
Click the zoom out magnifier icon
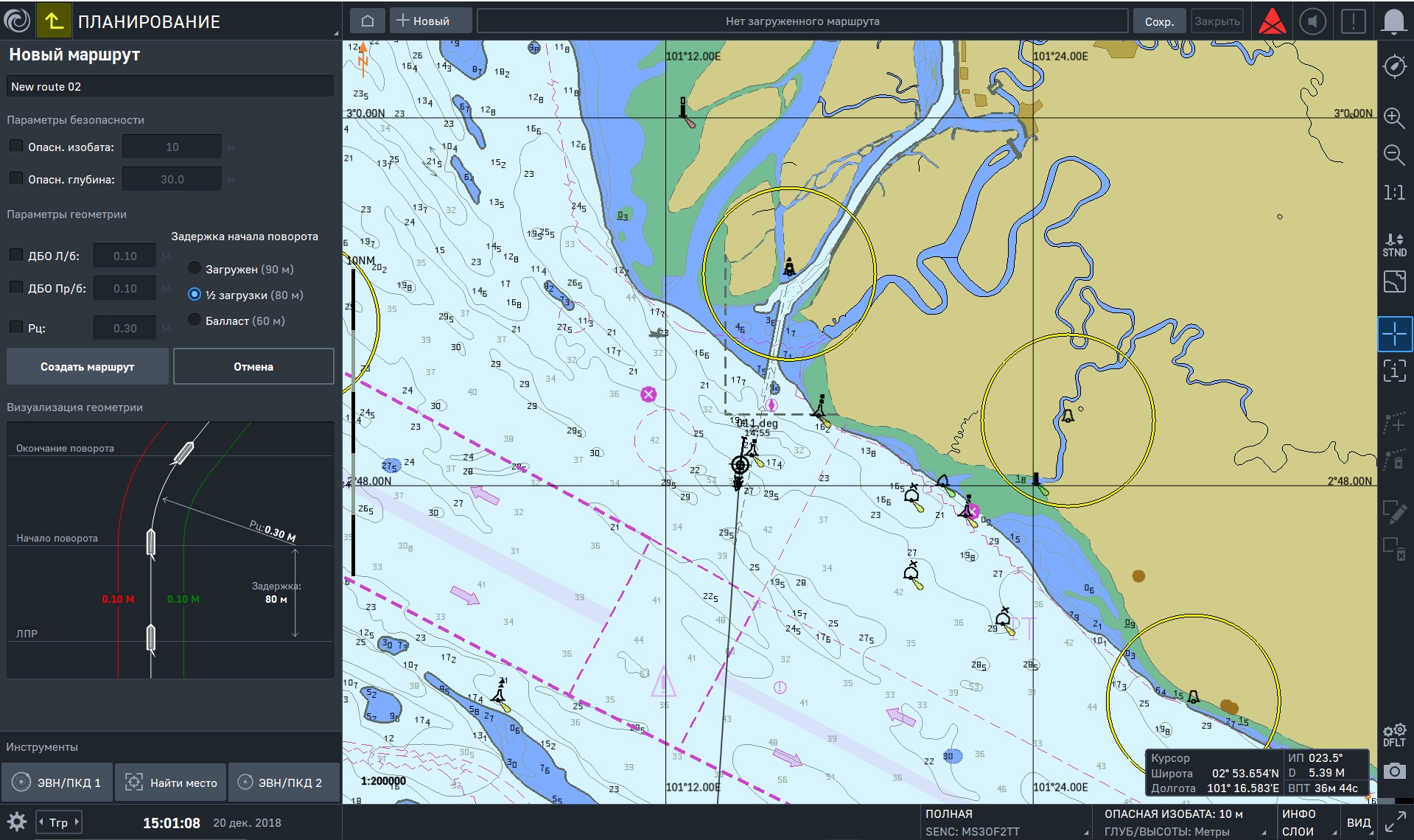coord(1393,155)
